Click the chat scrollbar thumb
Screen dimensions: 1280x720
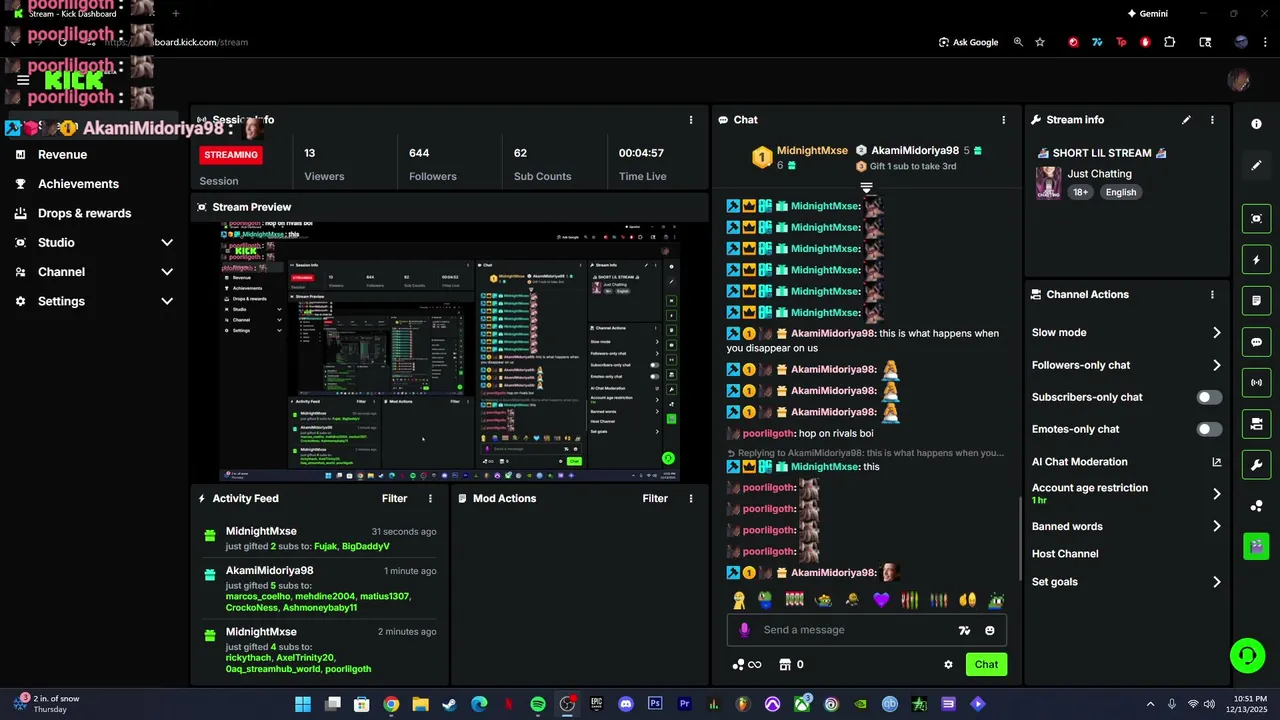1019,538
